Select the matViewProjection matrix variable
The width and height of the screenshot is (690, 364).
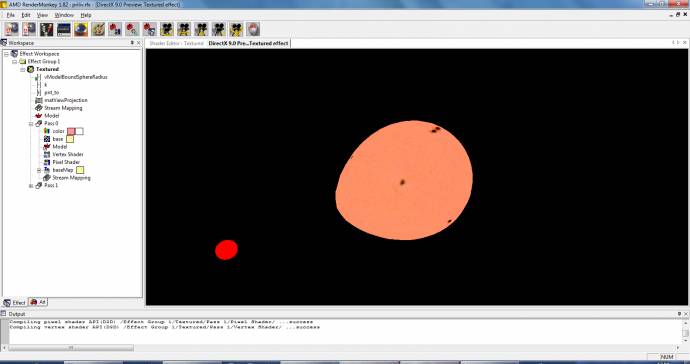(66, 100)
